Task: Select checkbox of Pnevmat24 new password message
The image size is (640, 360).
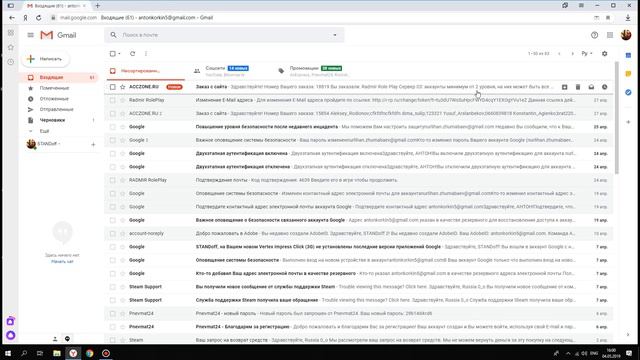Action: 113,313
